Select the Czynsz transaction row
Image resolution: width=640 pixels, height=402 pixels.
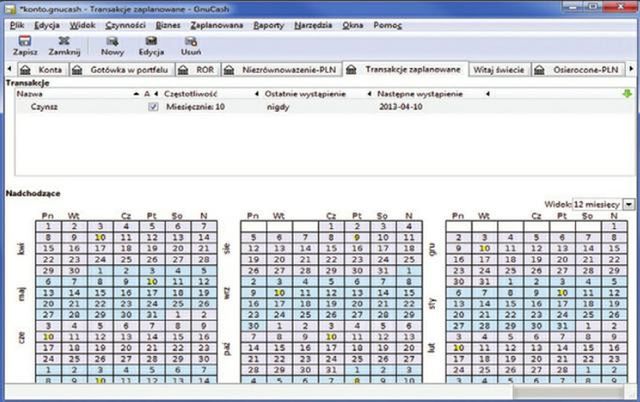click(x=325, y=107)
